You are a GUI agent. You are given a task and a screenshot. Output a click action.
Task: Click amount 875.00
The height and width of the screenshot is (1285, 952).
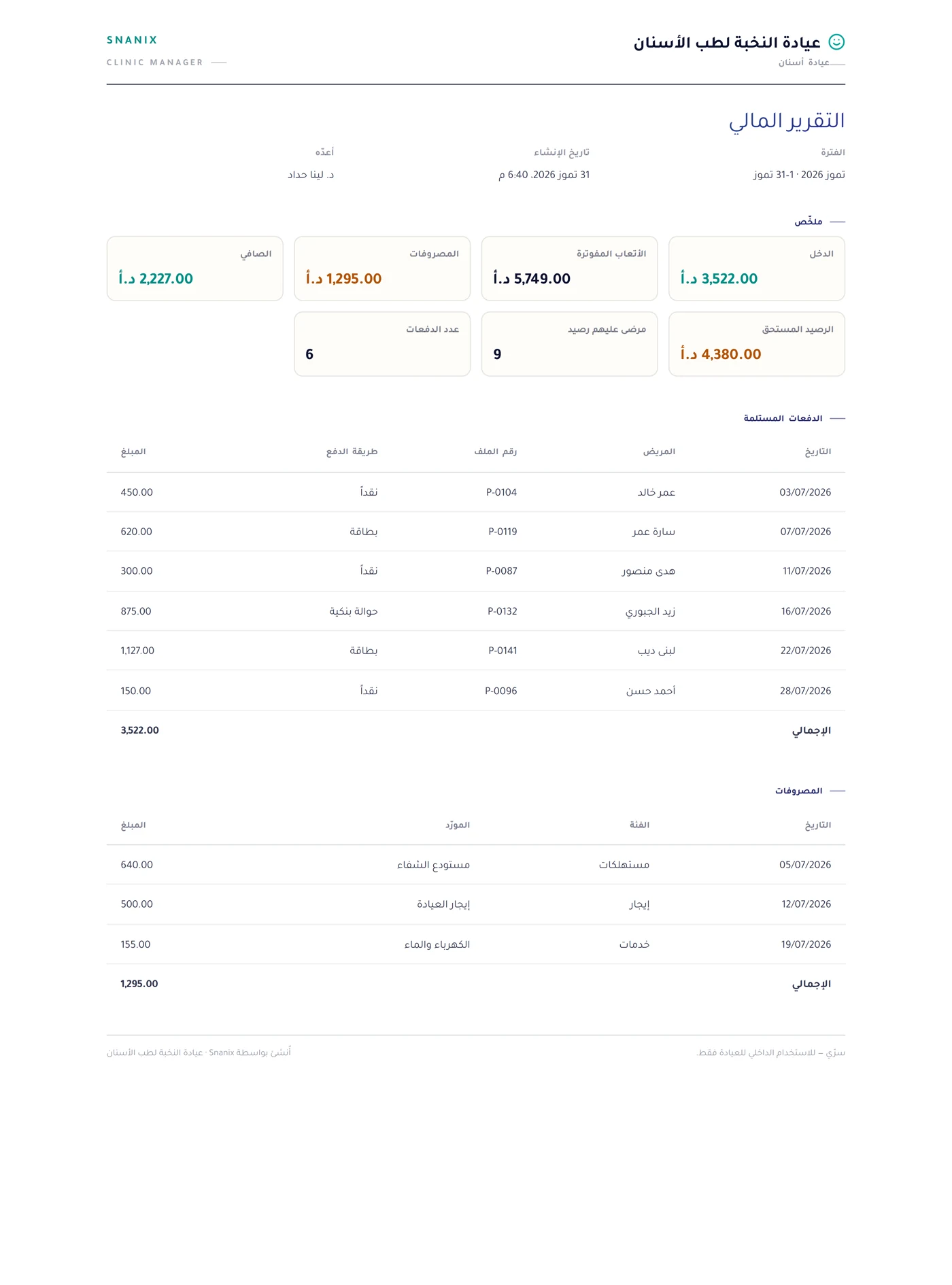coord(136,611)
